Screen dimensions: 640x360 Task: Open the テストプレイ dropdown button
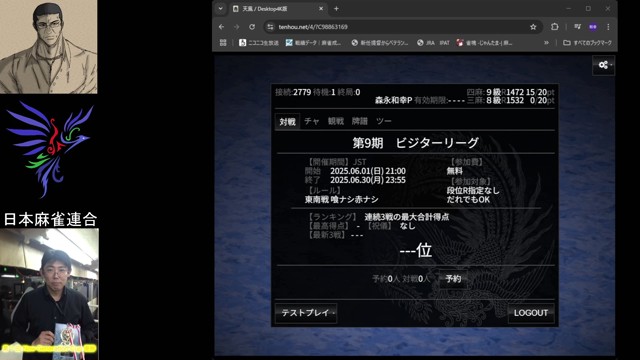point(306,313)
